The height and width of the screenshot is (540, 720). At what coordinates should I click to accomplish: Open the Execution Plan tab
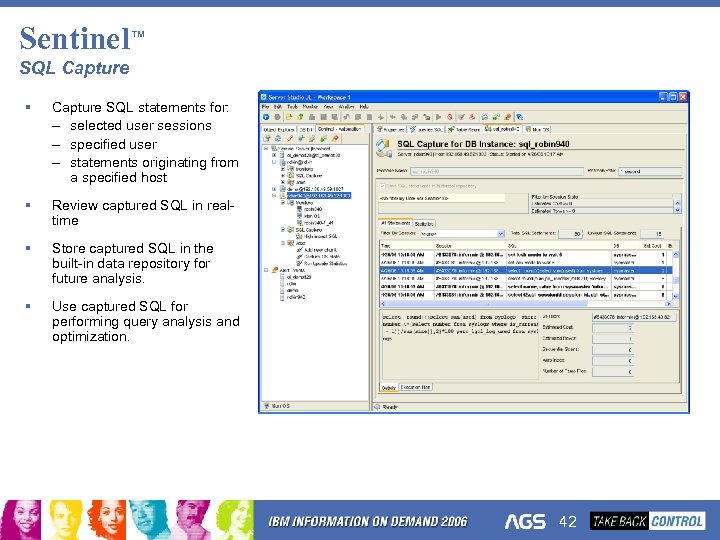pos(416,387)
